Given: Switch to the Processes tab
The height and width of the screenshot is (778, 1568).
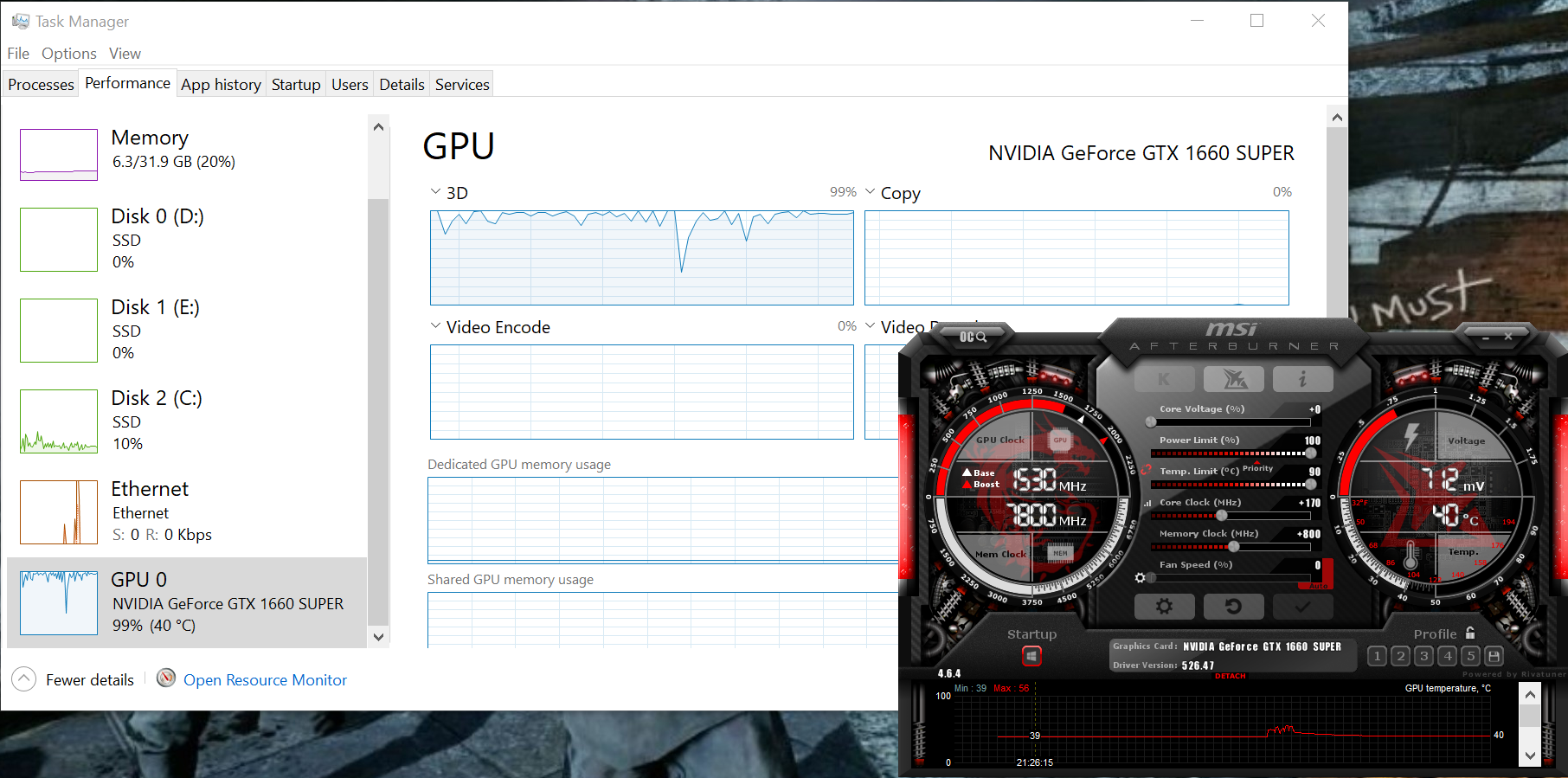Looking at the screenshot, I should (41, 84).
